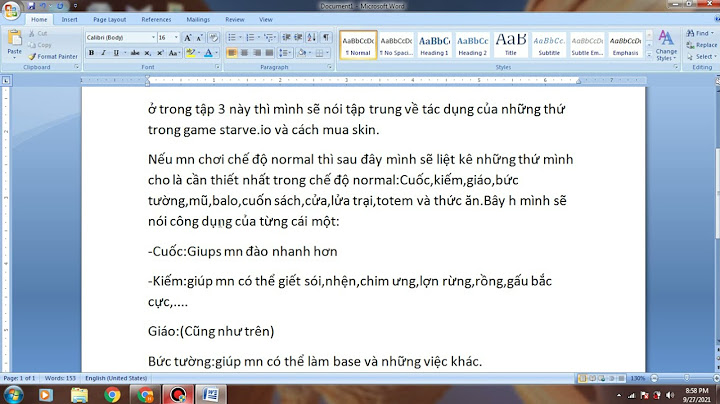
Task: Open the Mailings ribbon tab
Action: (x=198, y=20)
